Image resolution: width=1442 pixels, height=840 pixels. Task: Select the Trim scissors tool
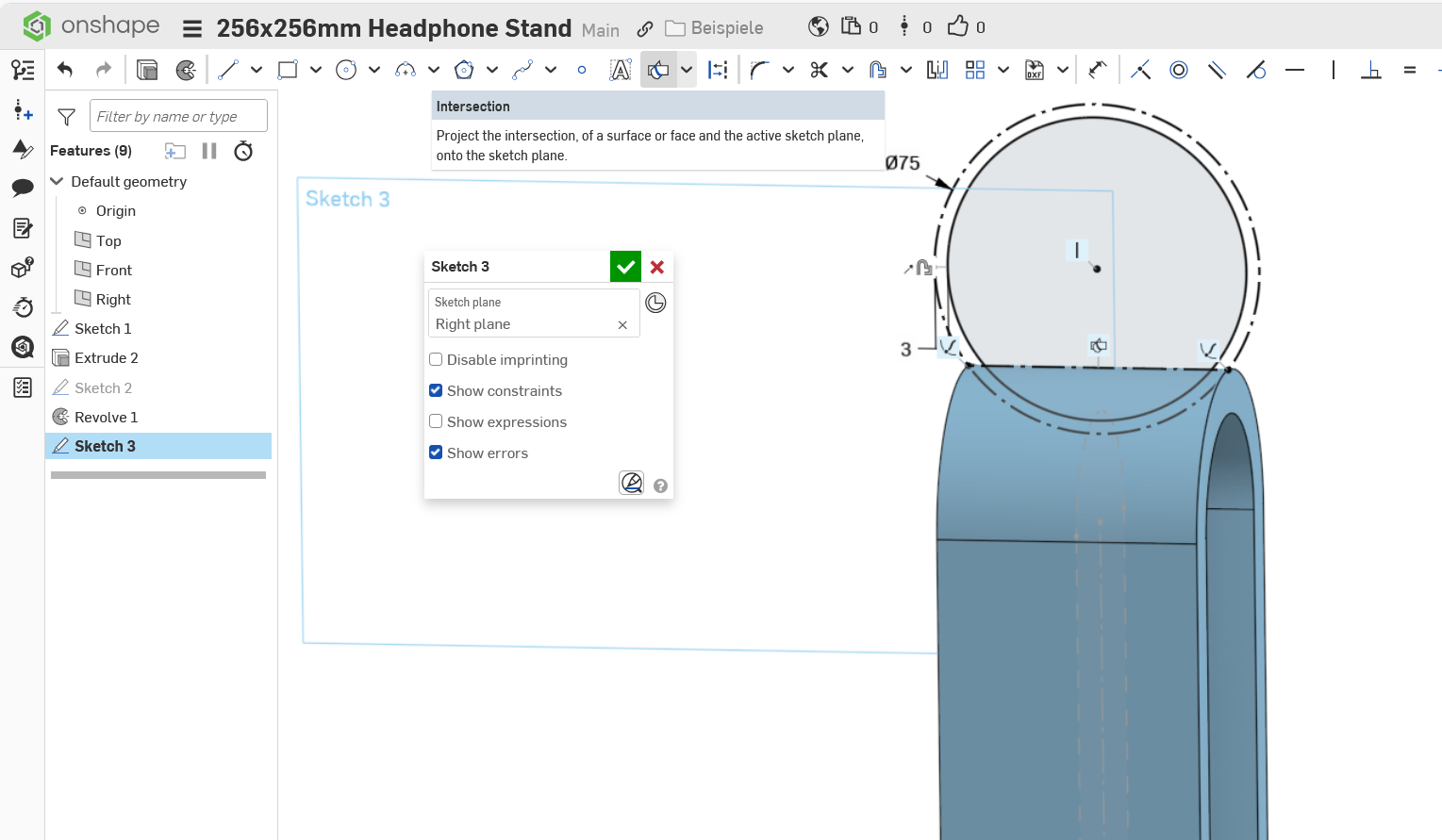click(819, 70)
